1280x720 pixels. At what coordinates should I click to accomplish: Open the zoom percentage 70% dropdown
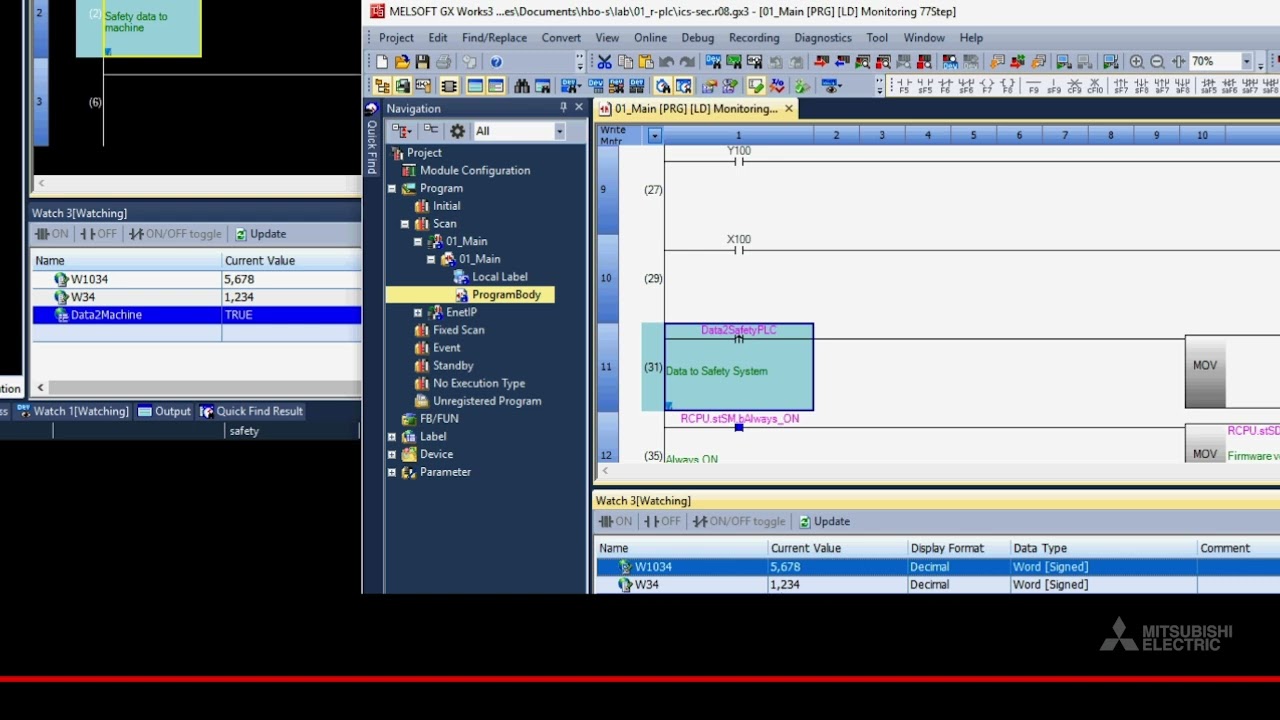1246,62
